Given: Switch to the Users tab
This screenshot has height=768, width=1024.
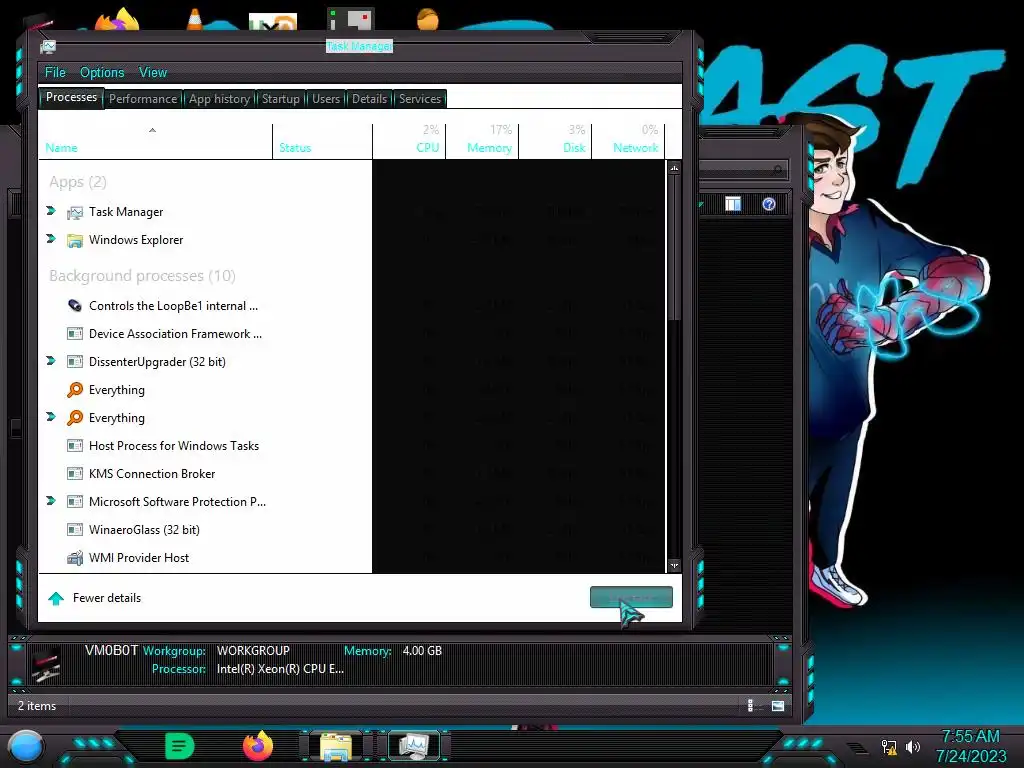Looking at the screenshot, I should (x=326, y=99).
